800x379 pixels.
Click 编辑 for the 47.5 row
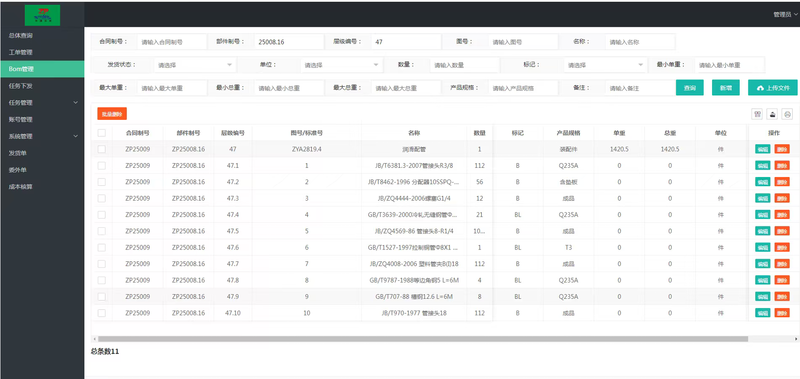pyautogui.click(x=763, y=231)
